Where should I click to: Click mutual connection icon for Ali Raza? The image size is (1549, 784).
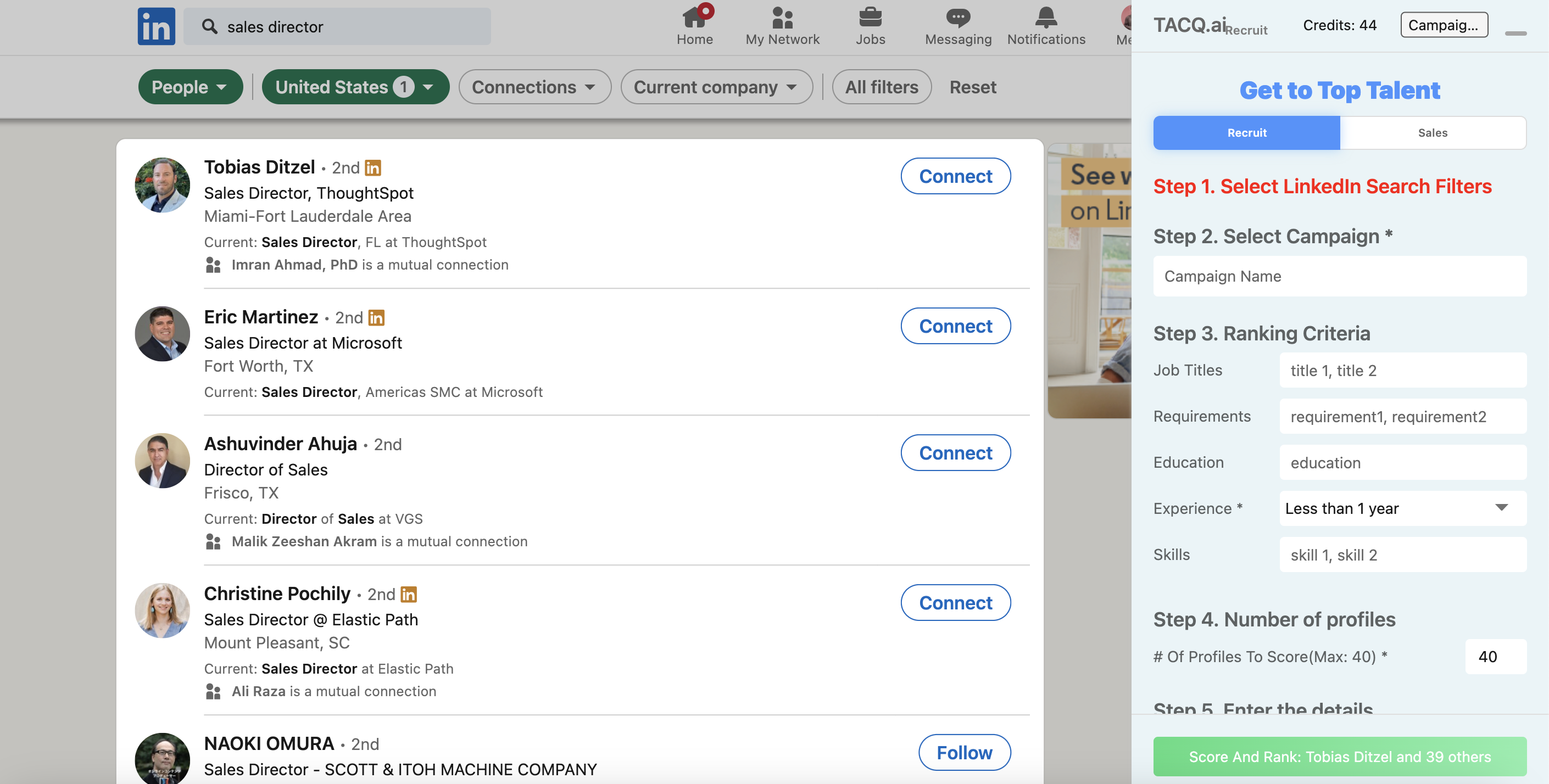[213, 691]
